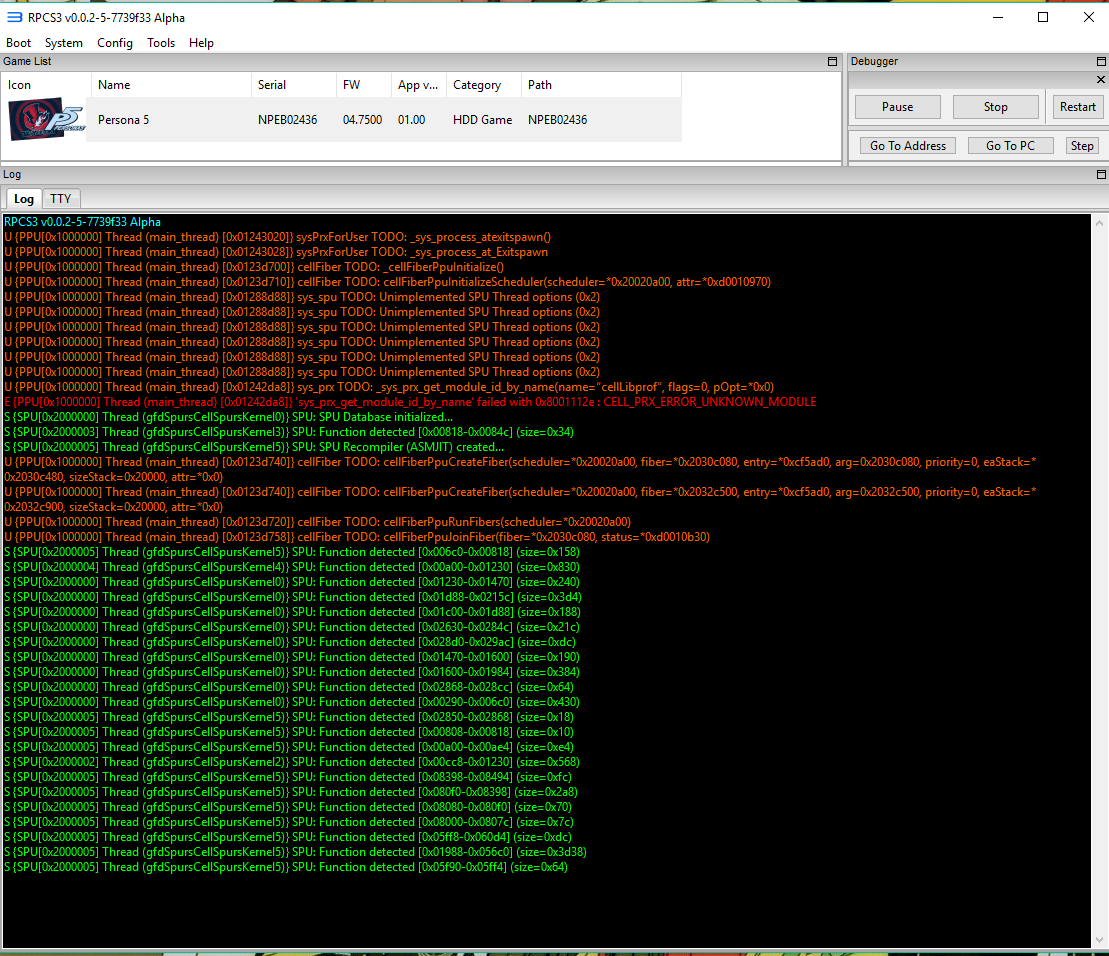Undock the Debugger panel

1101,62
